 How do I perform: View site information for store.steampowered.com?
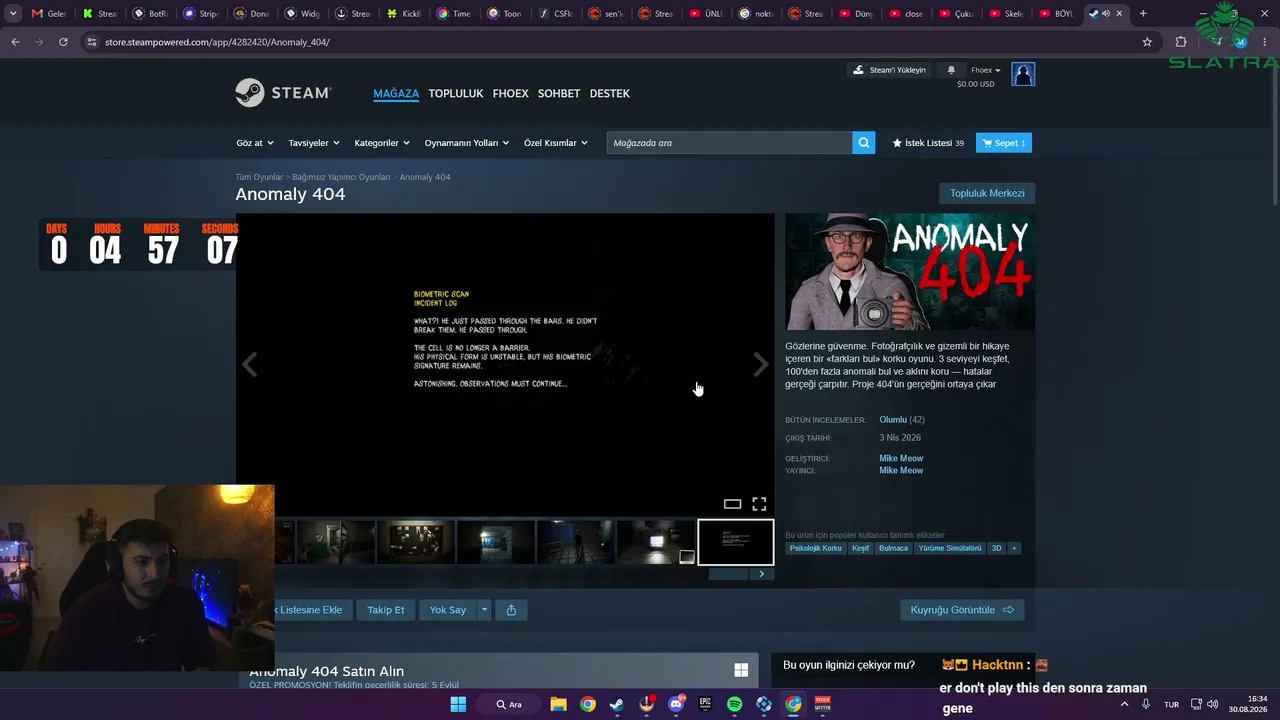(x=92, y=42)
